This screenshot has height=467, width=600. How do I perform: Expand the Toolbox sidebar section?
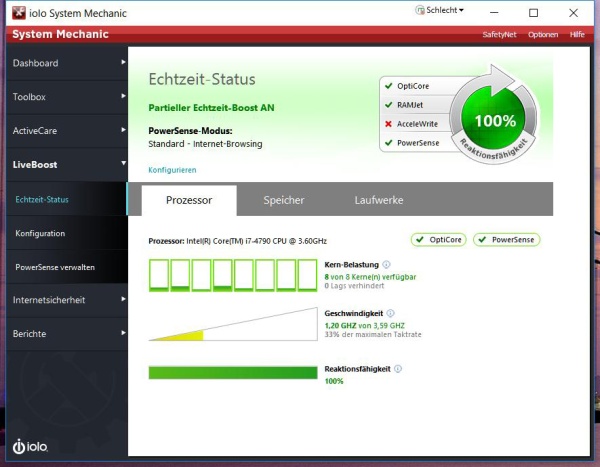tap(67, 97)
